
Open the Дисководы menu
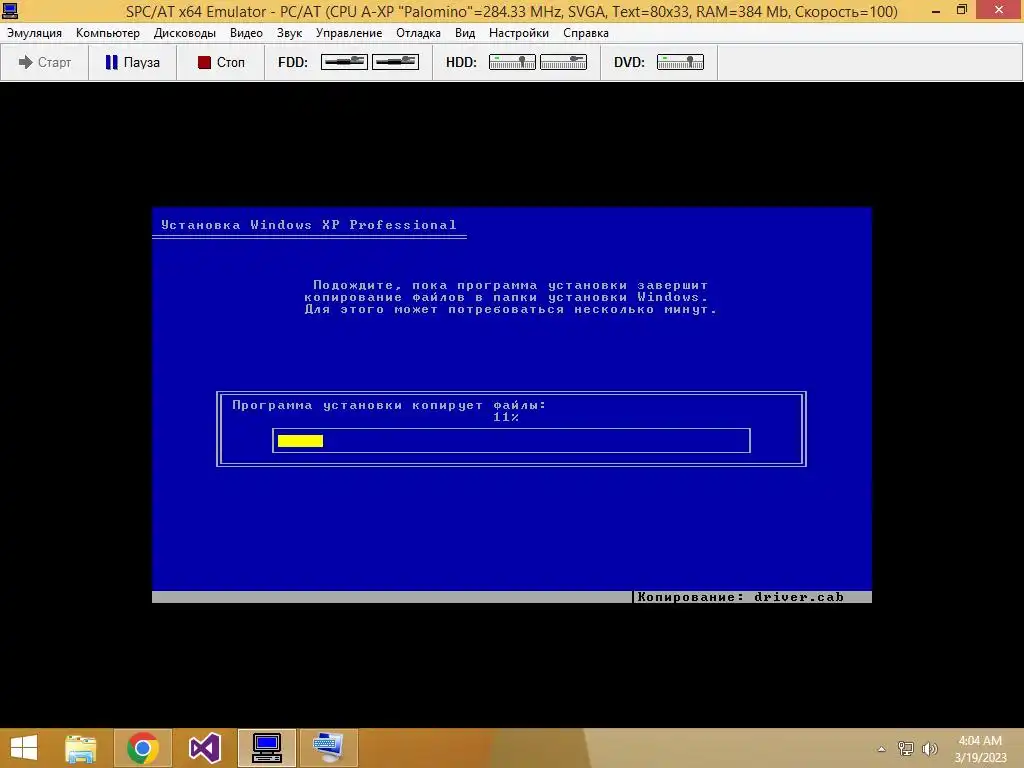tap(185, 33)
